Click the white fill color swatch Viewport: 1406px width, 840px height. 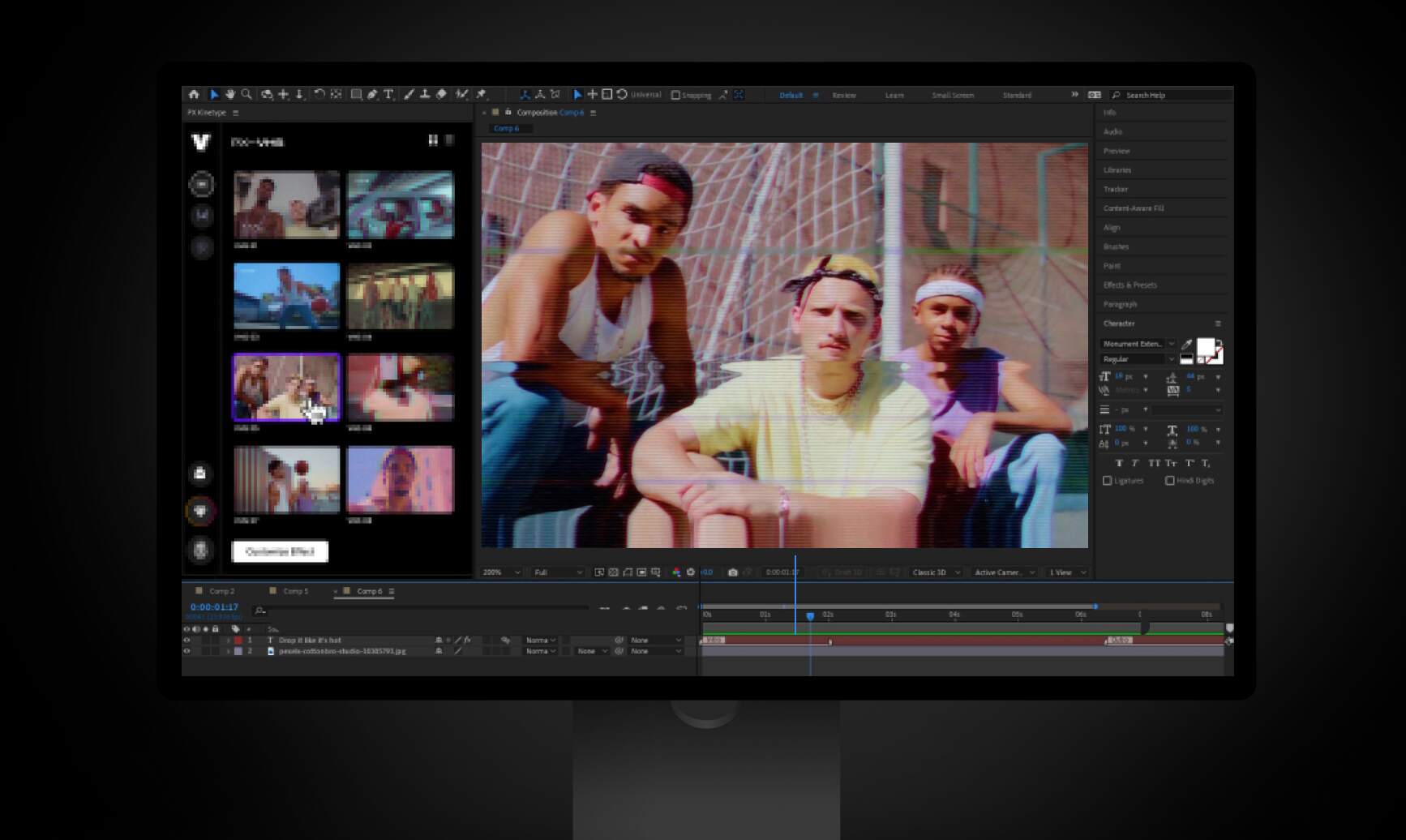click(x=1205, y=347)
